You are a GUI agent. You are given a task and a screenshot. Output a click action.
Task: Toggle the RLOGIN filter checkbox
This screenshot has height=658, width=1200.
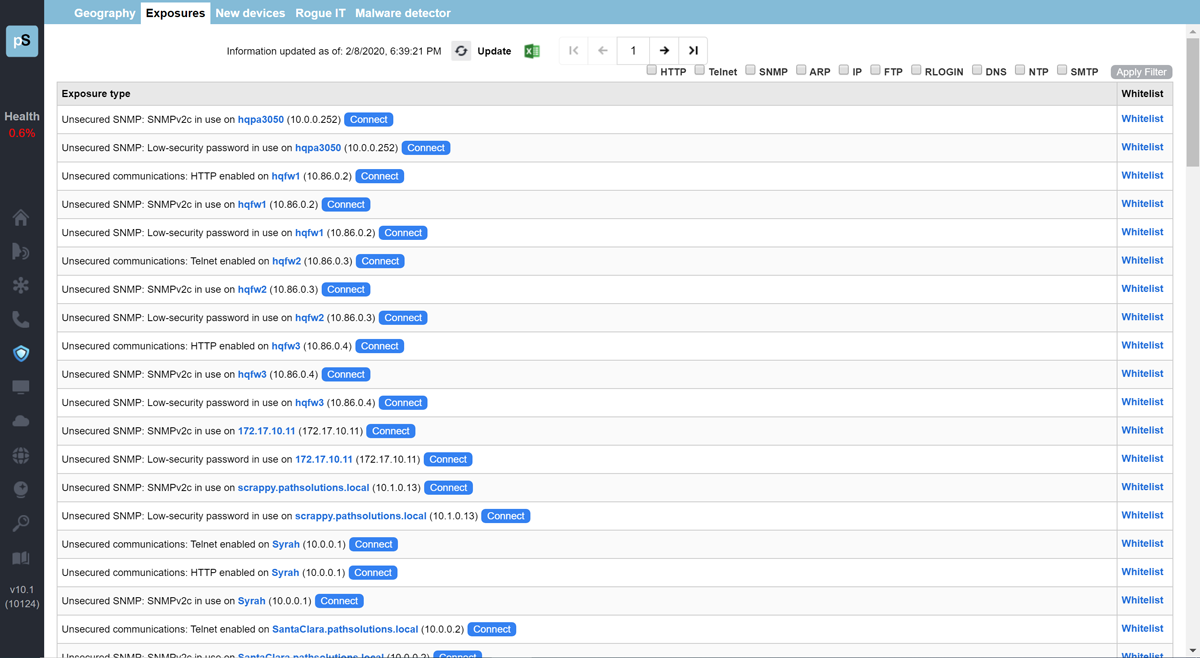coord(916,70)
